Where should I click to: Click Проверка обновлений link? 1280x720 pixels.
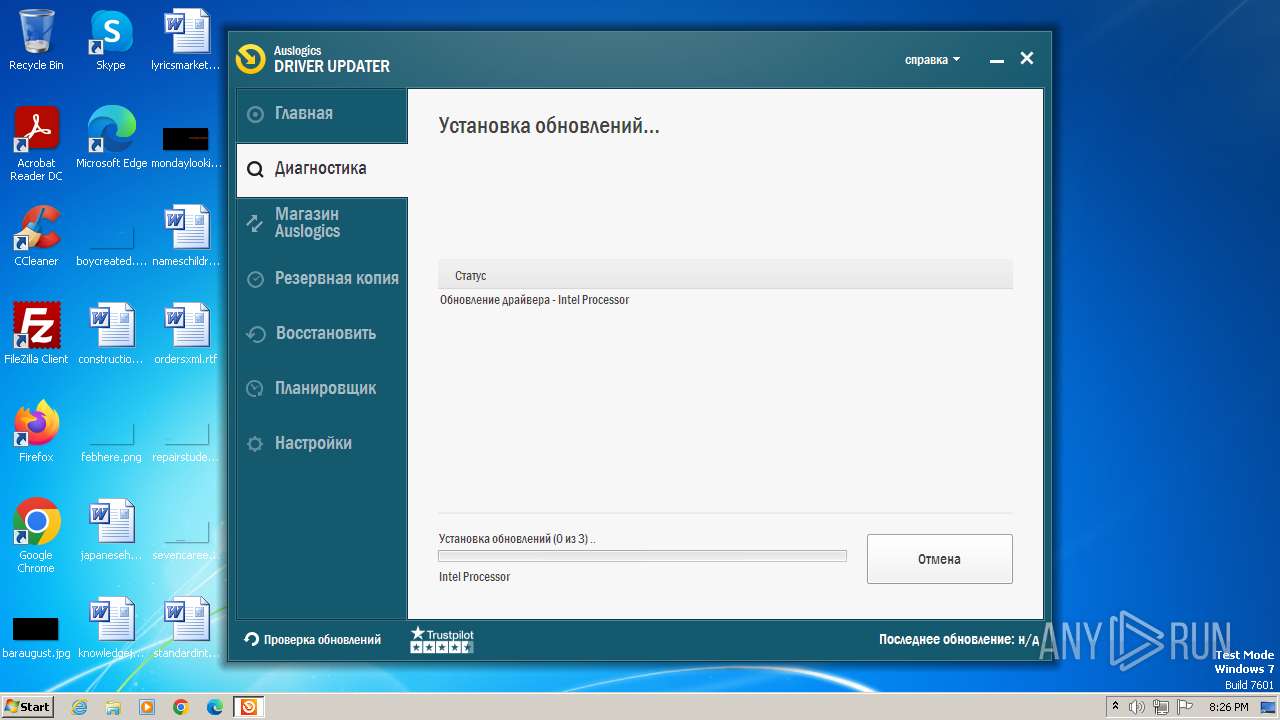[312, 640]
